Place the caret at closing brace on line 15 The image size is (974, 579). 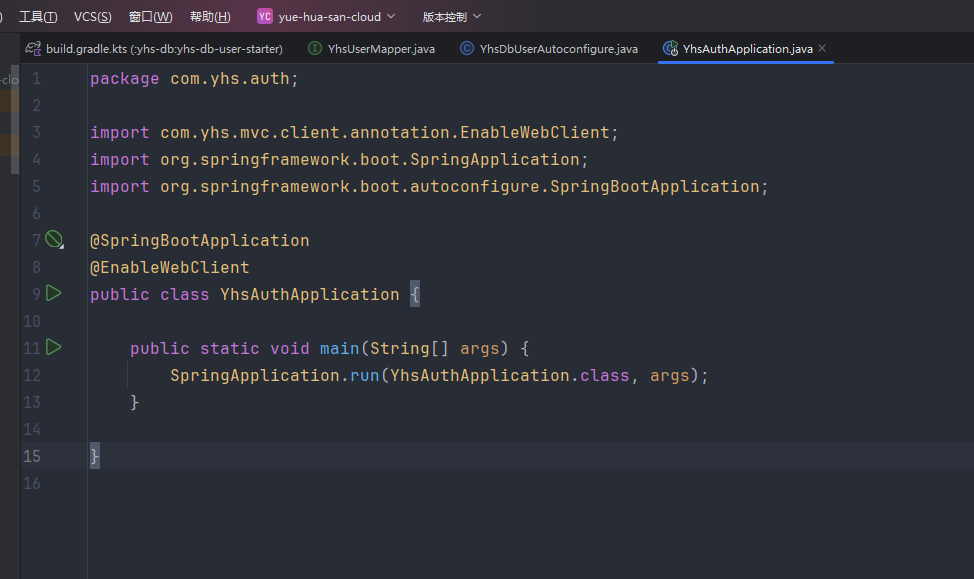(94, 457)
